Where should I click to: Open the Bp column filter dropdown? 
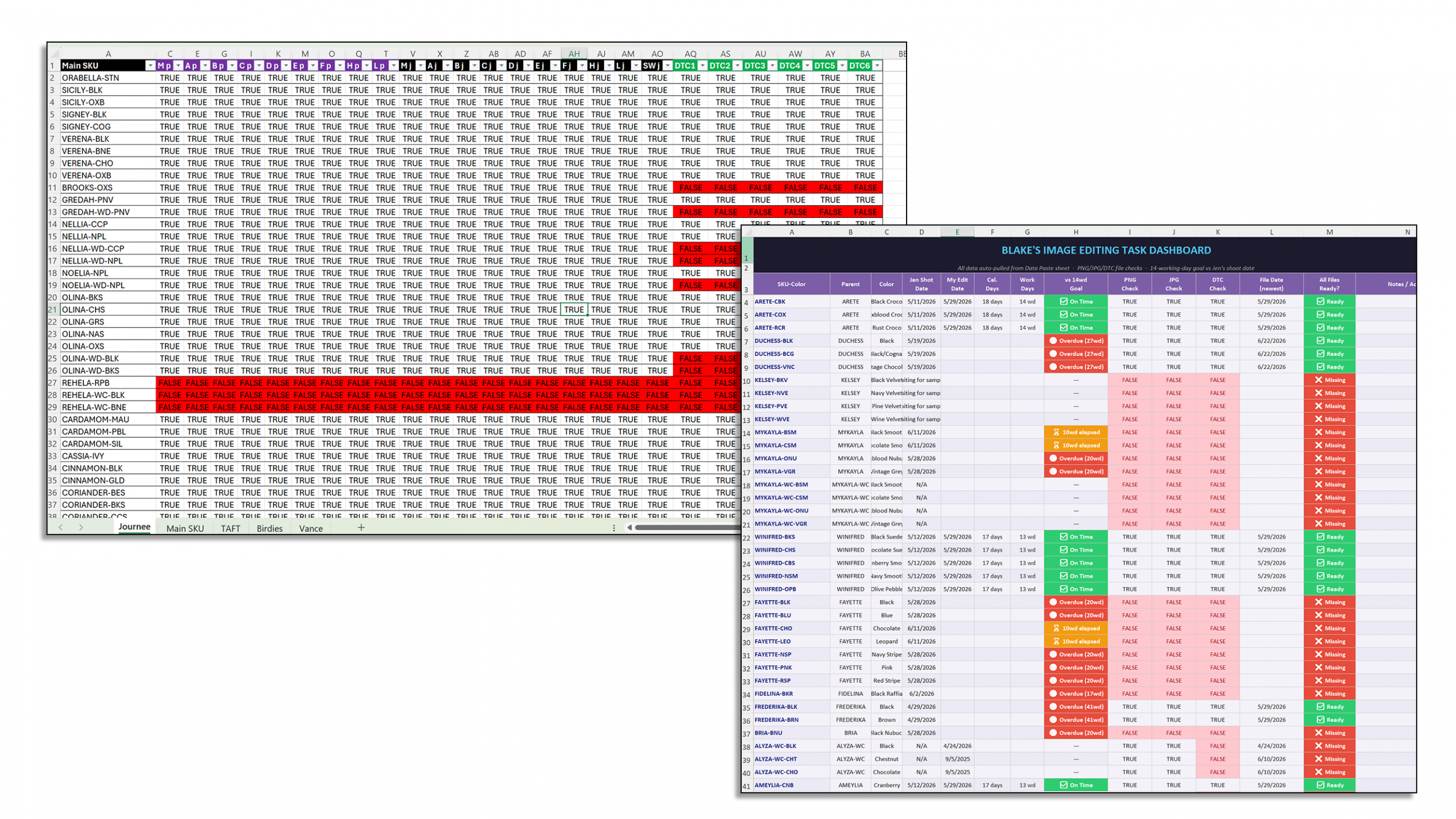[232, 66]
